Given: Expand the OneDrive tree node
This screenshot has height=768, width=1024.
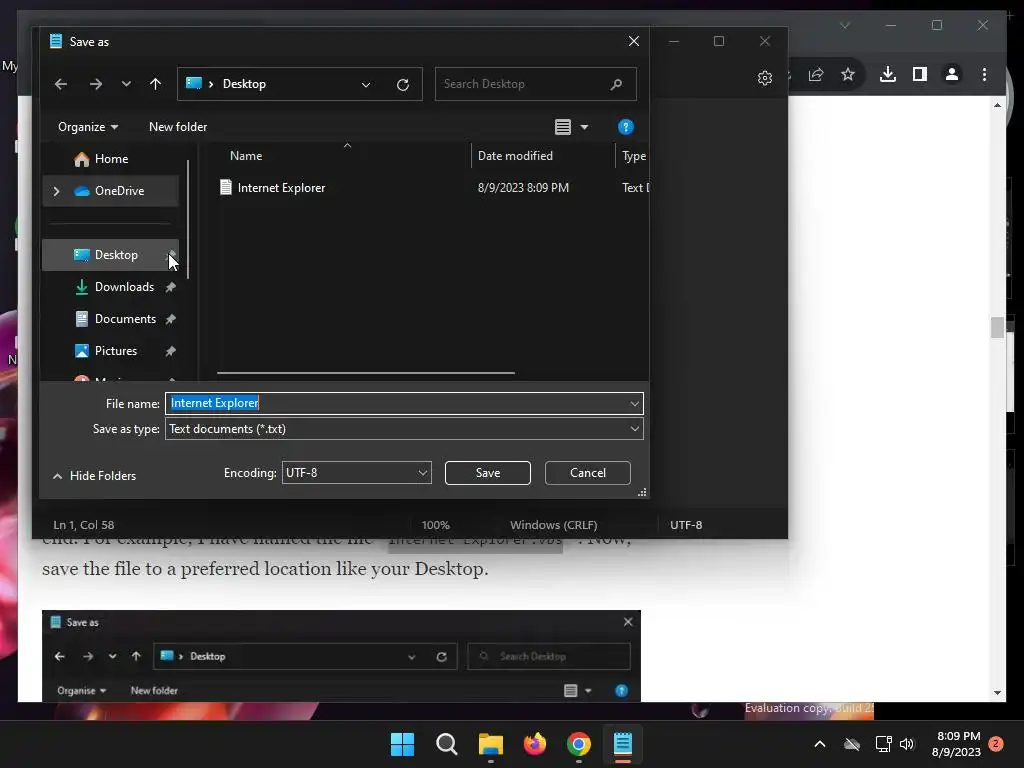Looking at the screenshot, I should click(56, 191).
